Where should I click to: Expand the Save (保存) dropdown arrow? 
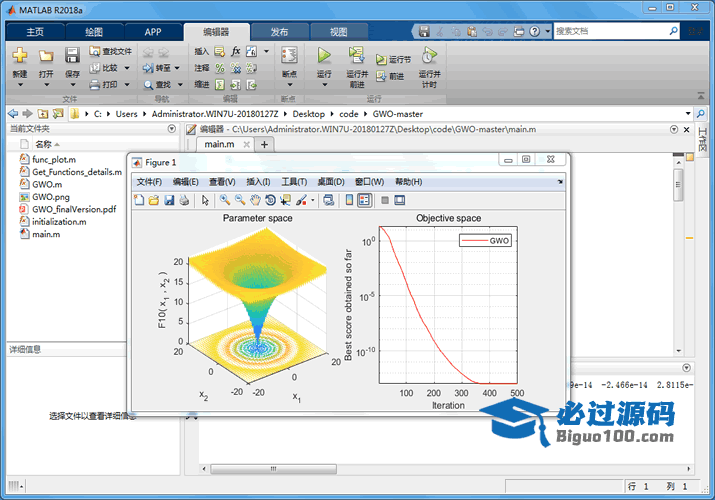(73, 85)
